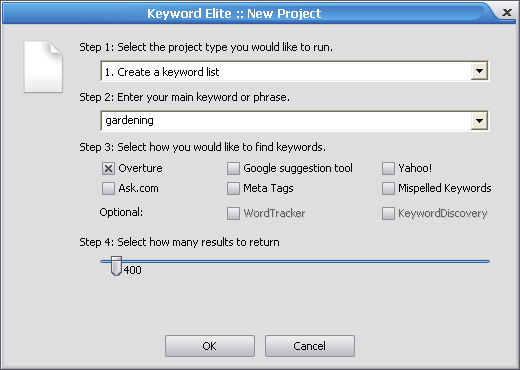Select the Mispelled Keywords checkbox

[388, 189]
